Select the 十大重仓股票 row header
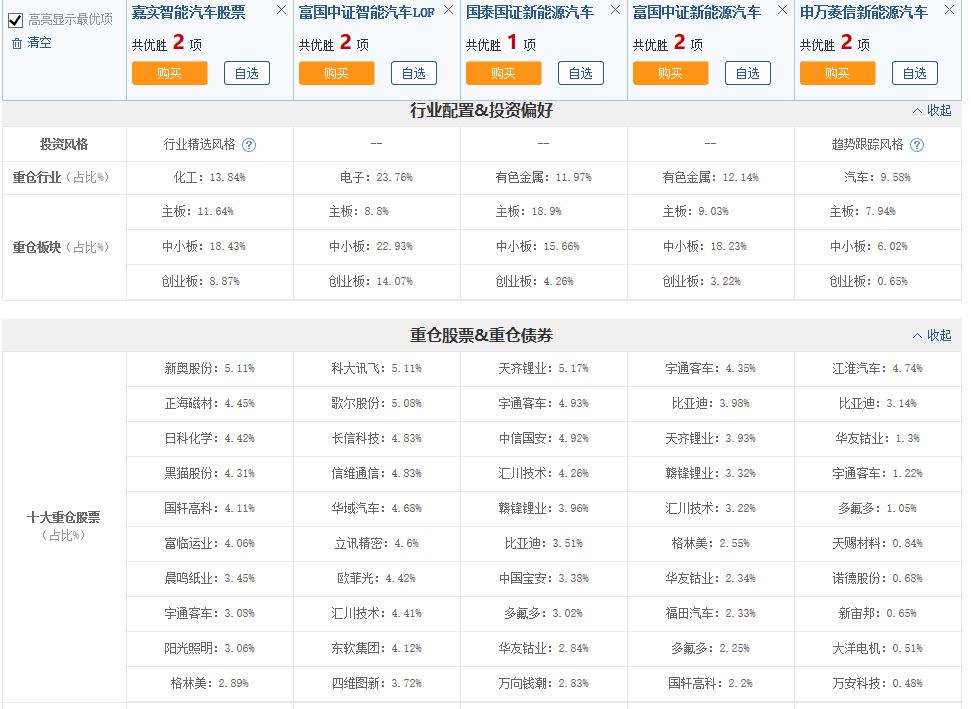The width and height of the screenshot is (971, 709). 63,525
